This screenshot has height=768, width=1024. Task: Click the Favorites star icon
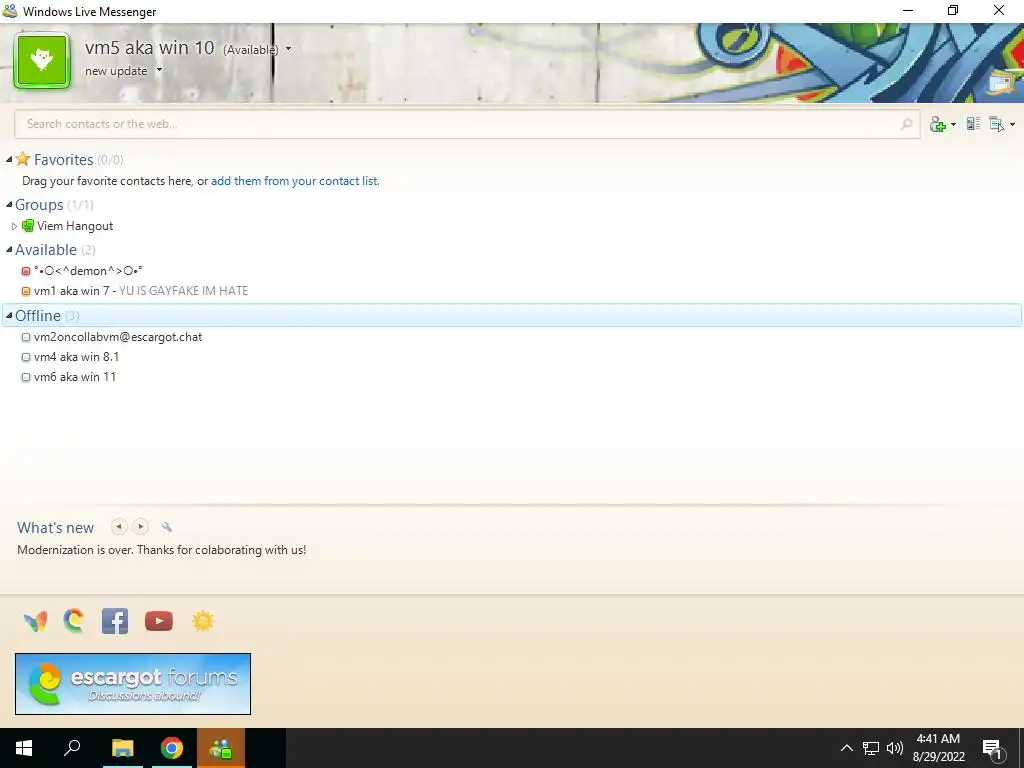click(x=23, y=159)
